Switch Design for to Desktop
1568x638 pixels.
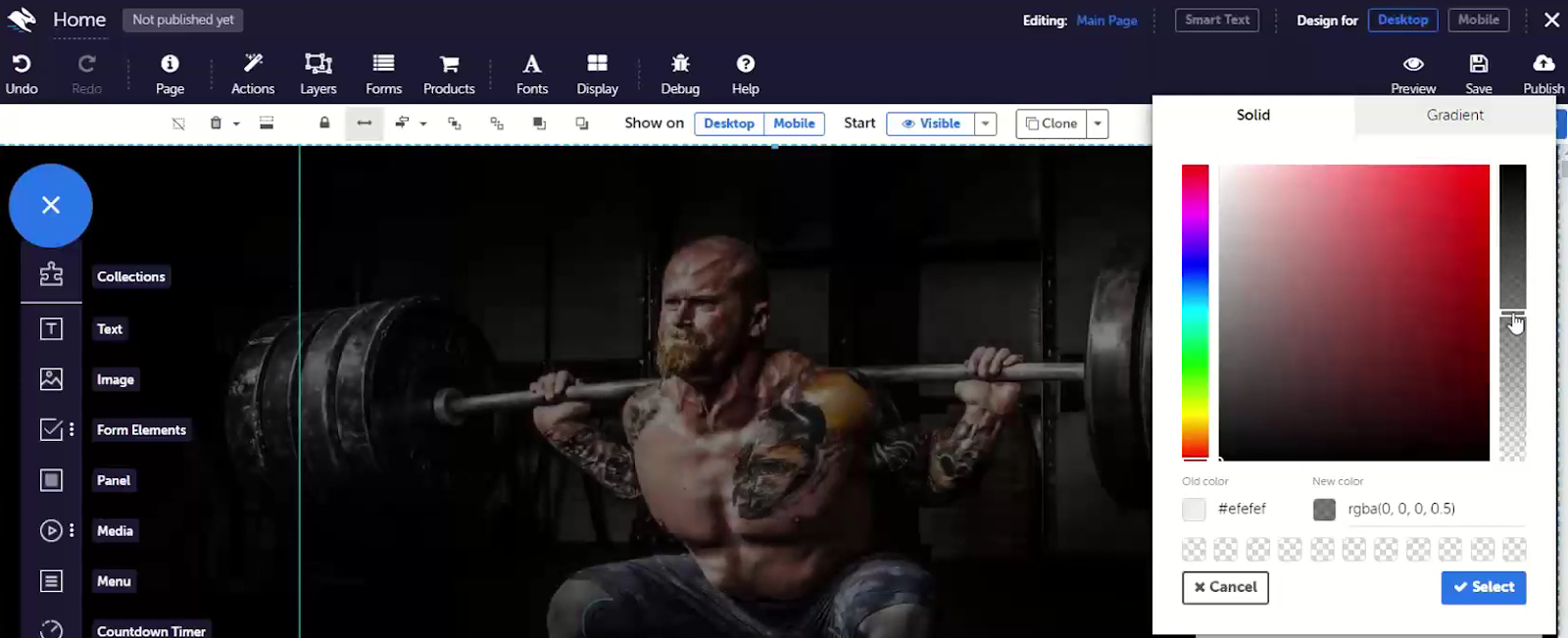[1402, 20]
